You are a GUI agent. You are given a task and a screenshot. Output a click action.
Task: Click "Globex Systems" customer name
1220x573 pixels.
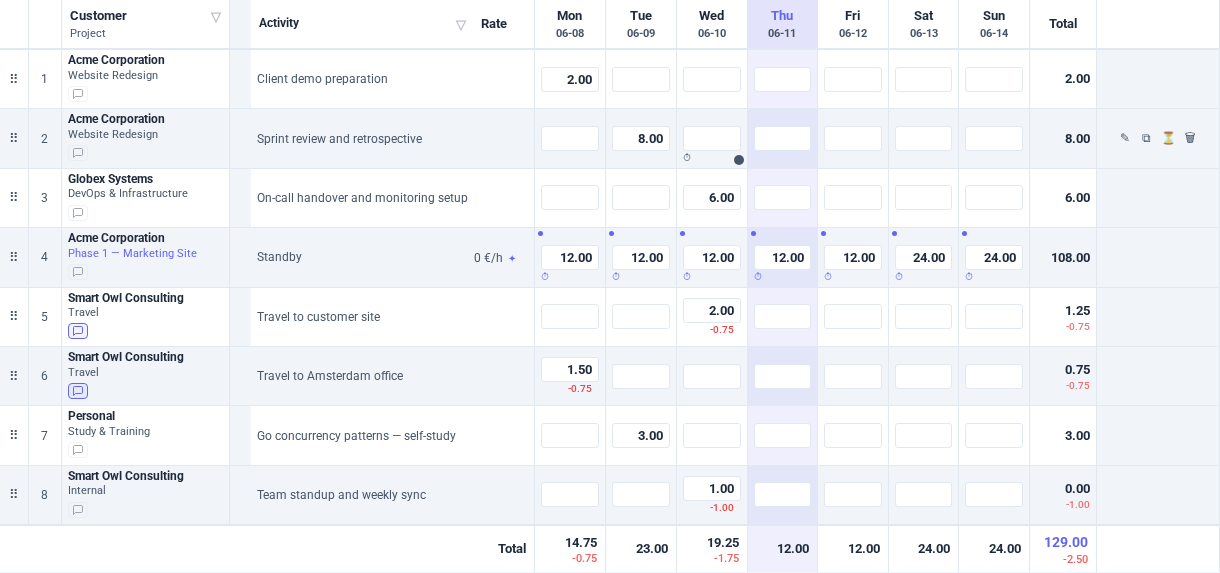click(x=110, y=179)
